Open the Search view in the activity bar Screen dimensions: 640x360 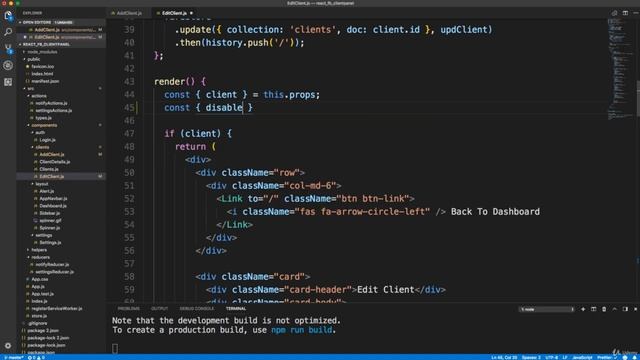pos(8,32)
